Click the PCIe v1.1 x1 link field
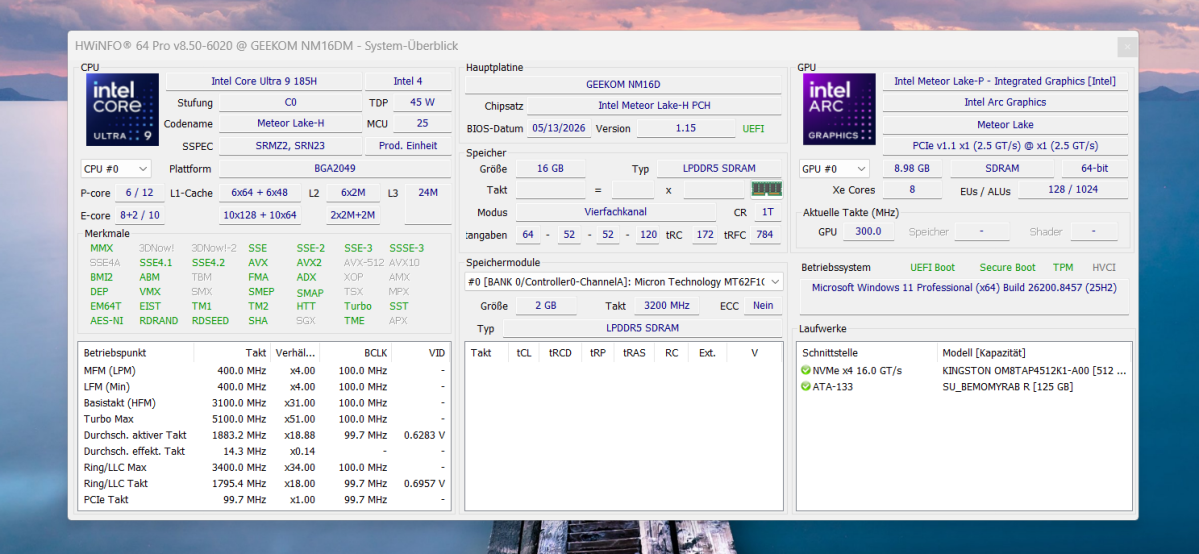This screenshot has height=554, width=1199. 1005,145
